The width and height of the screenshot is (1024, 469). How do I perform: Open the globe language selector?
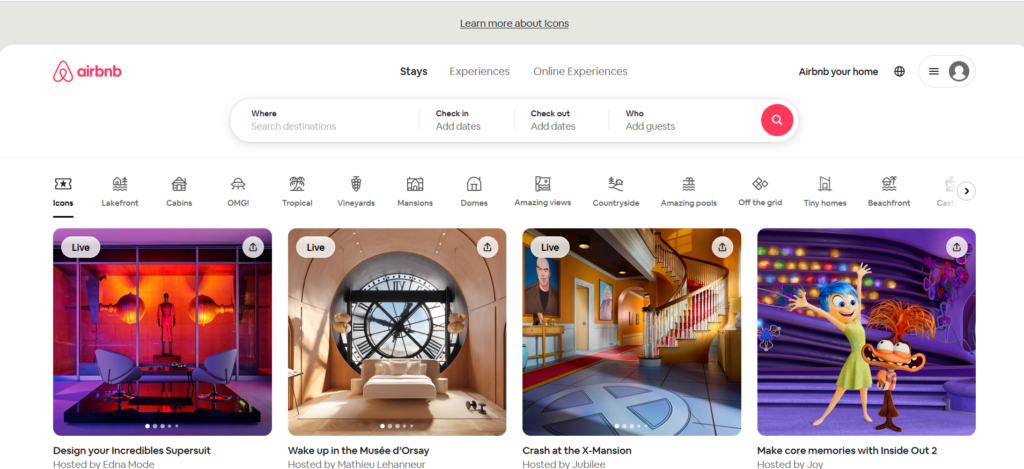[x=899, y=72]
